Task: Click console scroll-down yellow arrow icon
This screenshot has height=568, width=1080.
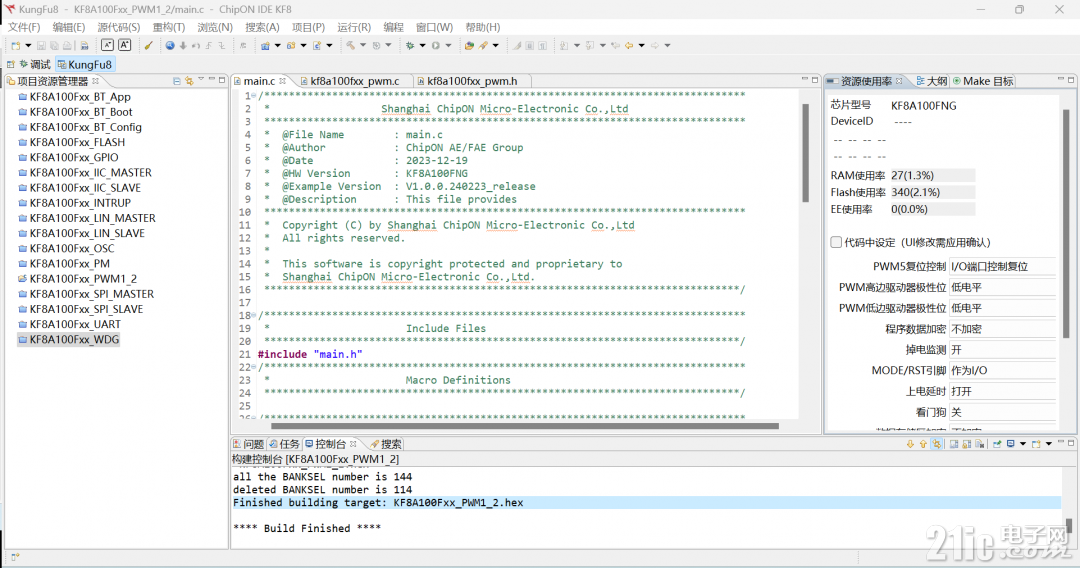Action: tap(911, 444)
